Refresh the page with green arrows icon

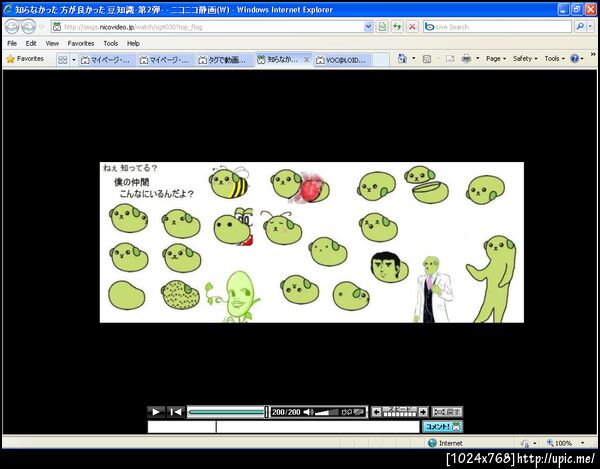pos(397,27)
